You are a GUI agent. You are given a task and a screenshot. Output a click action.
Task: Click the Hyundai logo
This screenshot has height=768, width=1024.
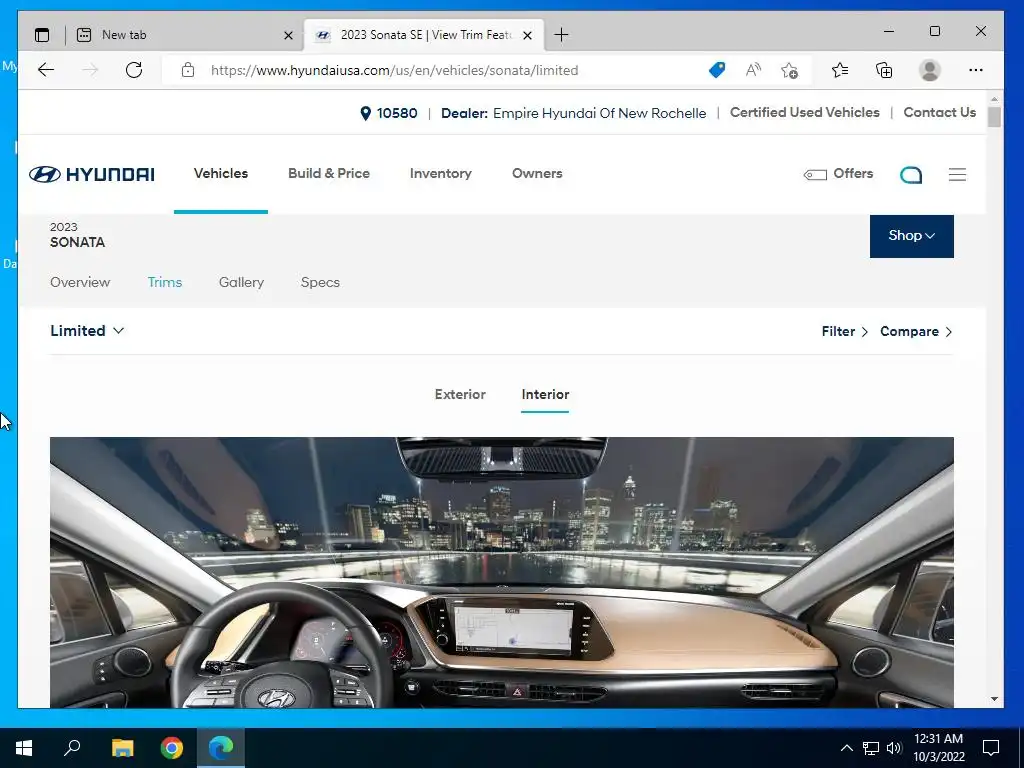91,174
